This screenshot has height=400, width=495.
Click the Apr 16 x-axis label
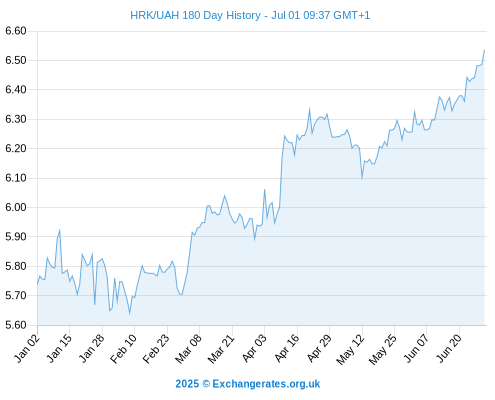[x=287, y=348]
